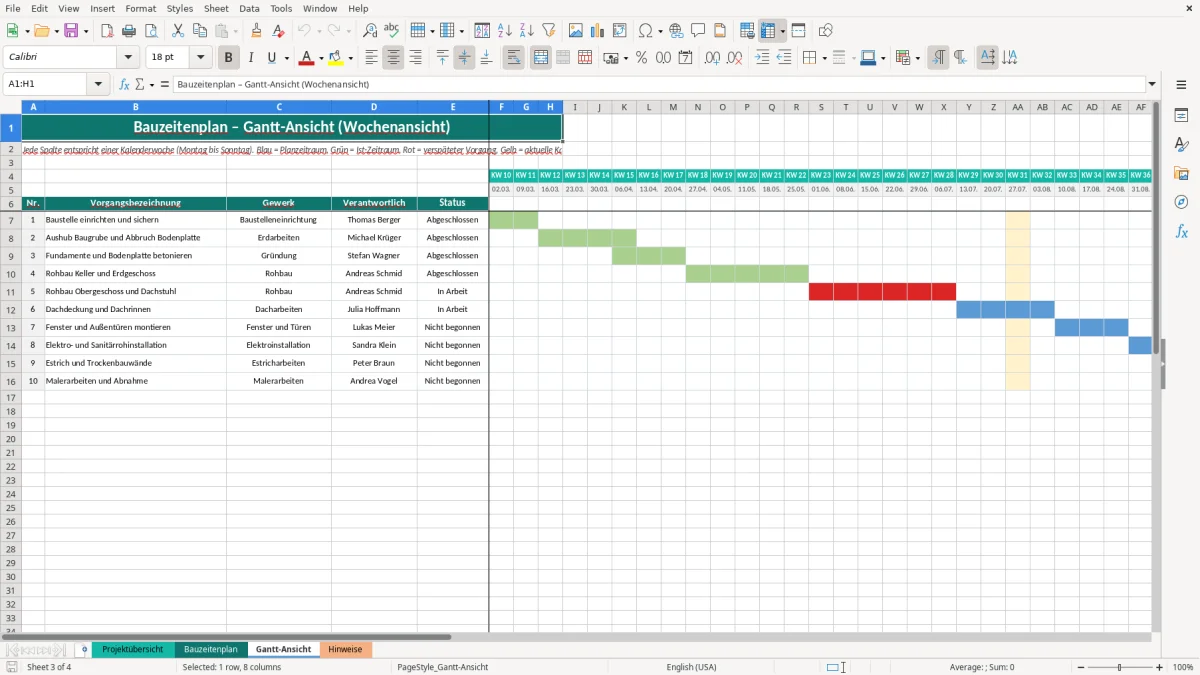1200x675 pixels.
Task: Clear direct formatting
Action: click(x=278, y=31)
